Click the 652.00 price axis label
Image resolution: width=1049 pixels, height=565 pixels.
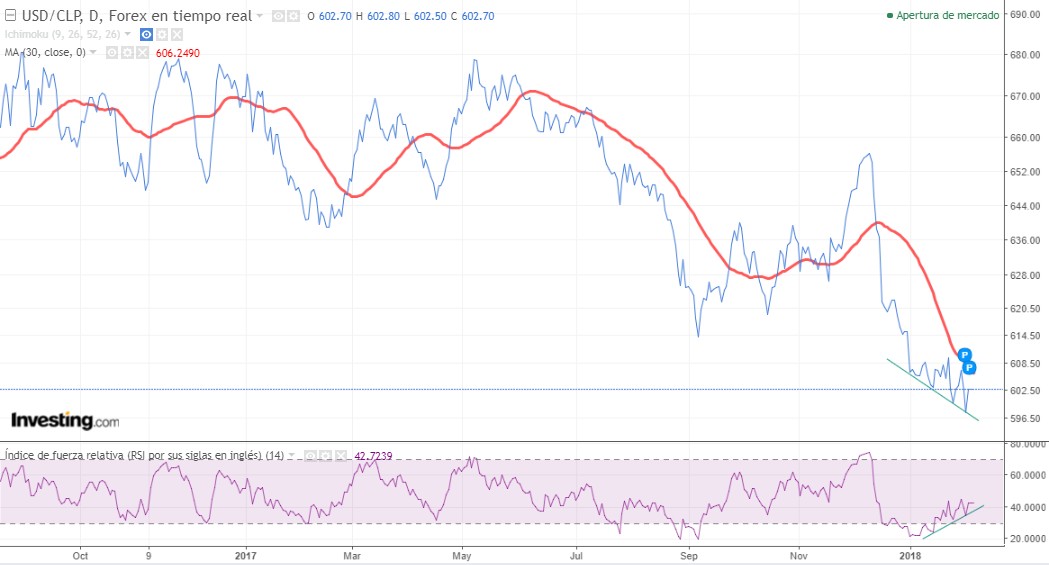point(1024,172)
